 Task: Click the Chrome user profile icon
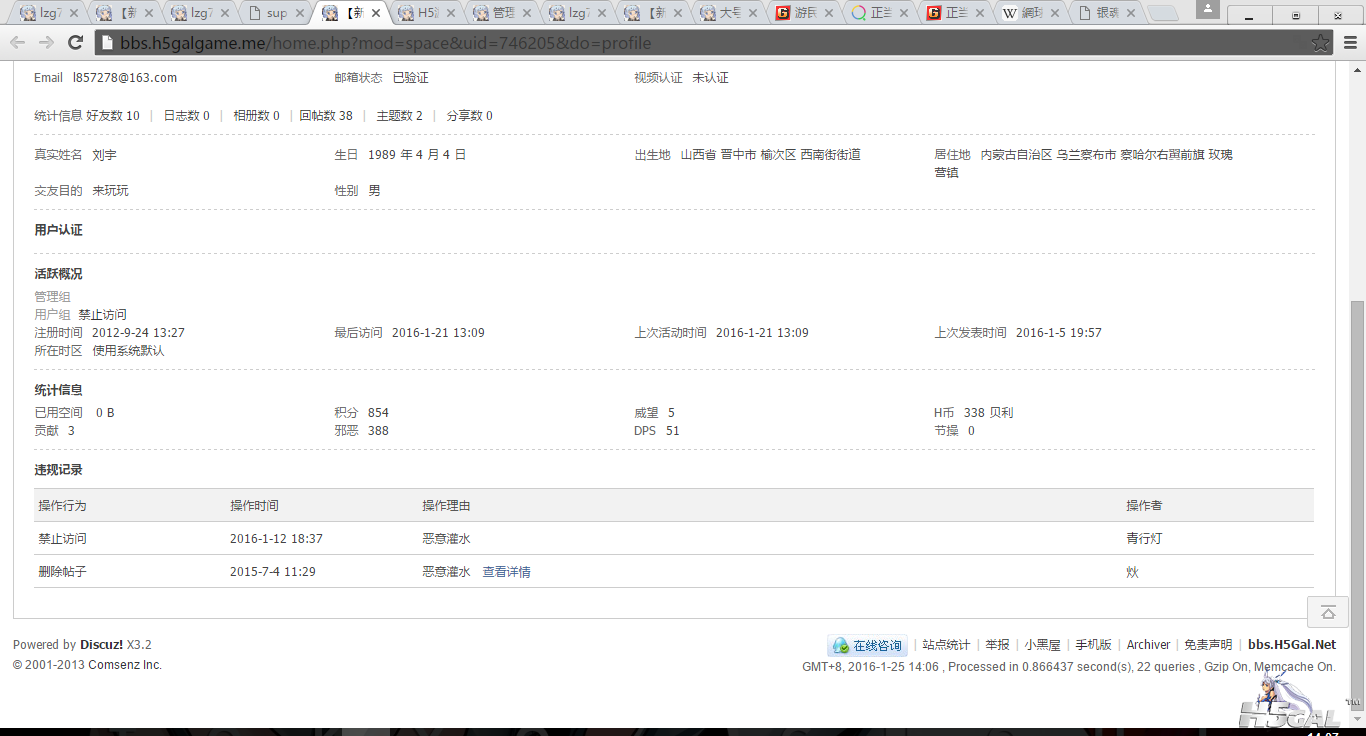[1206, 8]
